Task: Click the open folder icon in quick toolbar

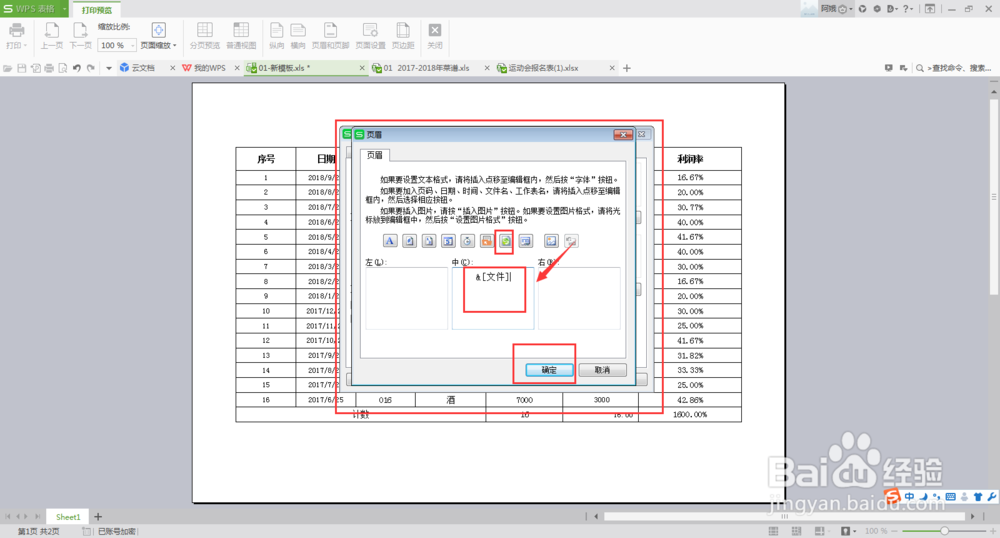Action: tap(8, 68)
